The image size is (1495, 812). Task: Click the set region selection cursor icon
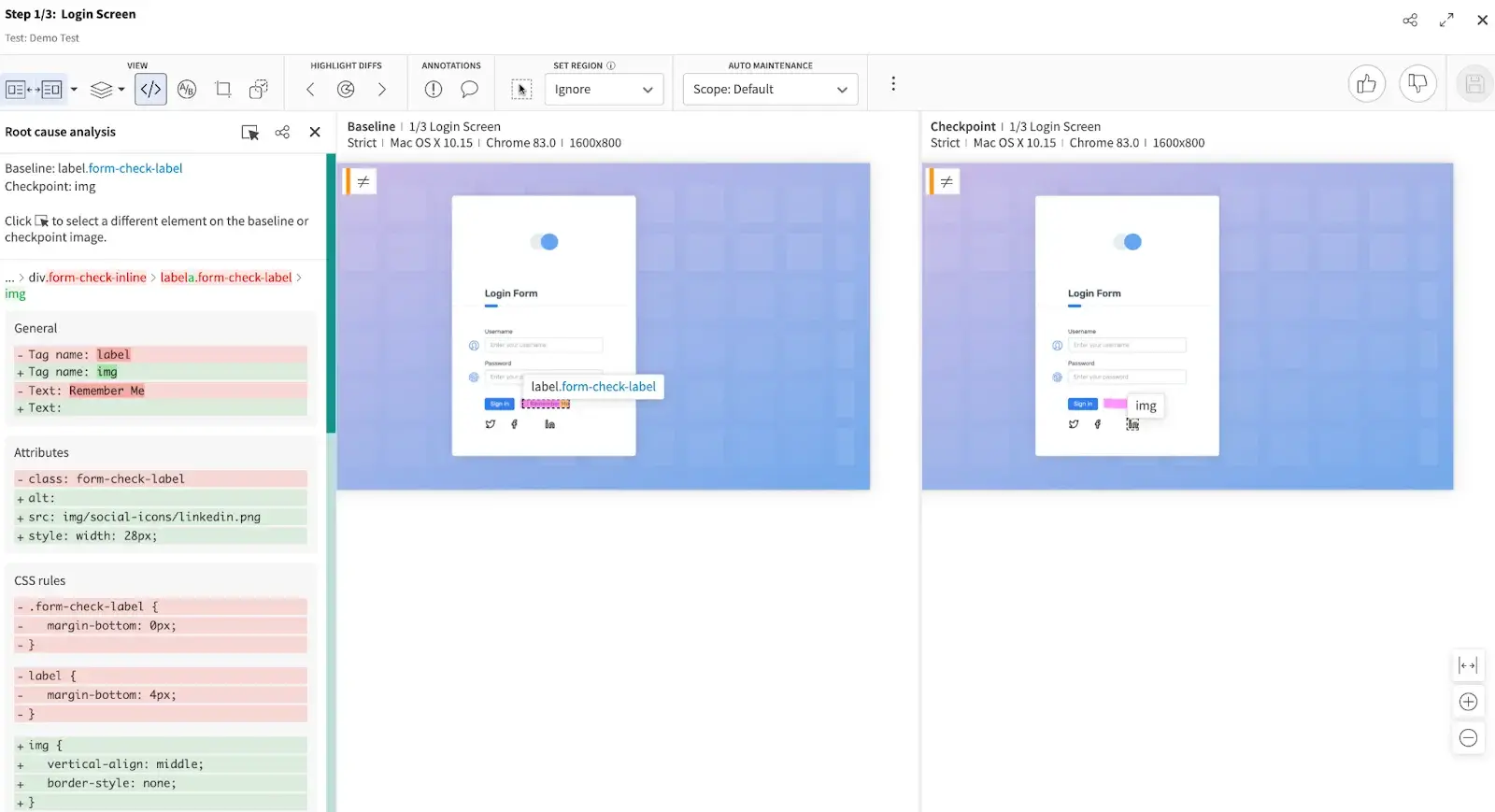521,90
